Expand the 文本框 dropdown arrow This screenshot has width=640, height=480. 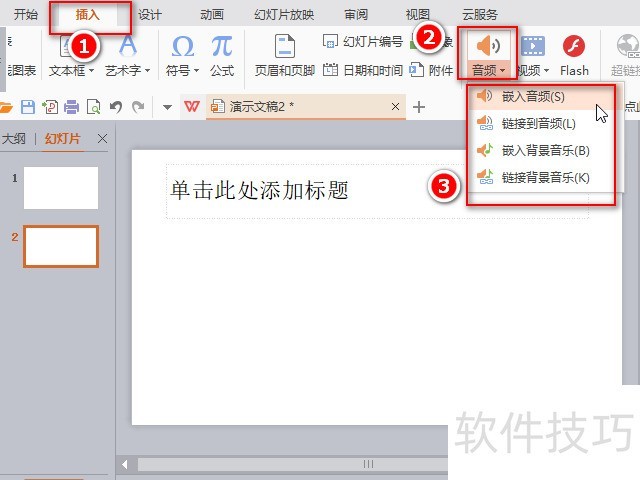[x=91, y=71]
